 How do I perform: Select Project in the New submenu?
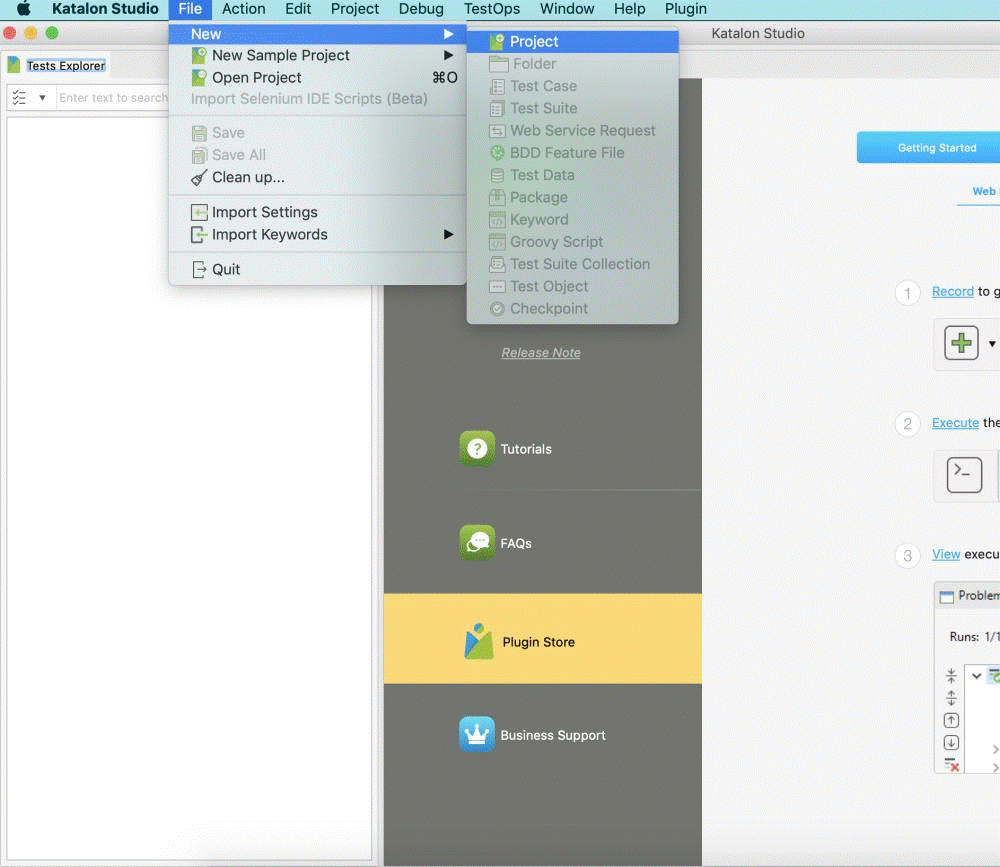pyautogui.click(x=572, y=41)
